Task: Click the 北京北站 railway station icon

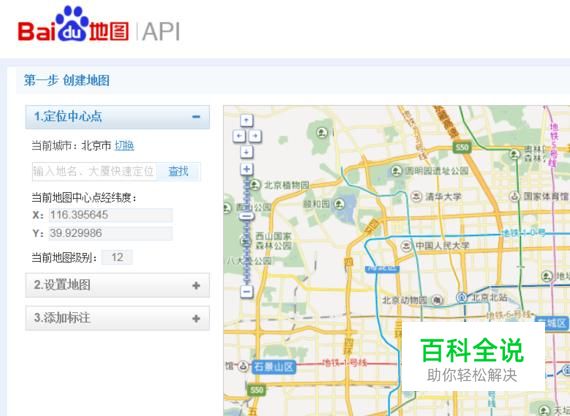Action: (461, 297)
